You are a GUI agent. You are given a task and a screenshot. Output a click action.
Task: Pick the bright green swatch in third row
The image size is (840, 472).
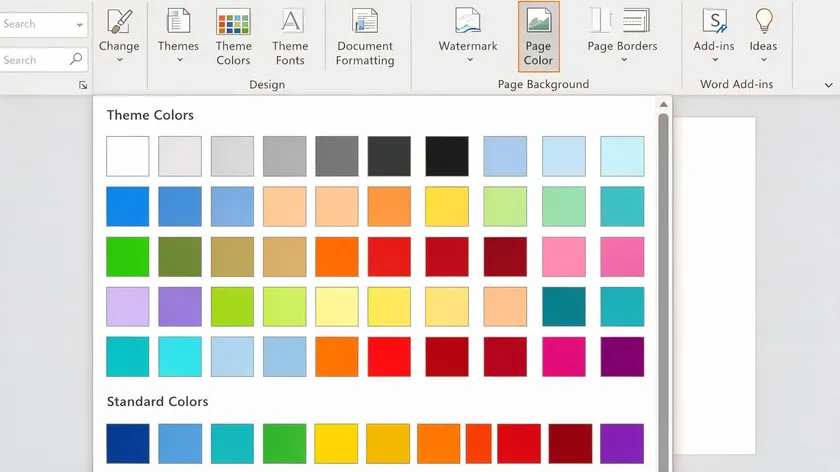click(128, 257)
